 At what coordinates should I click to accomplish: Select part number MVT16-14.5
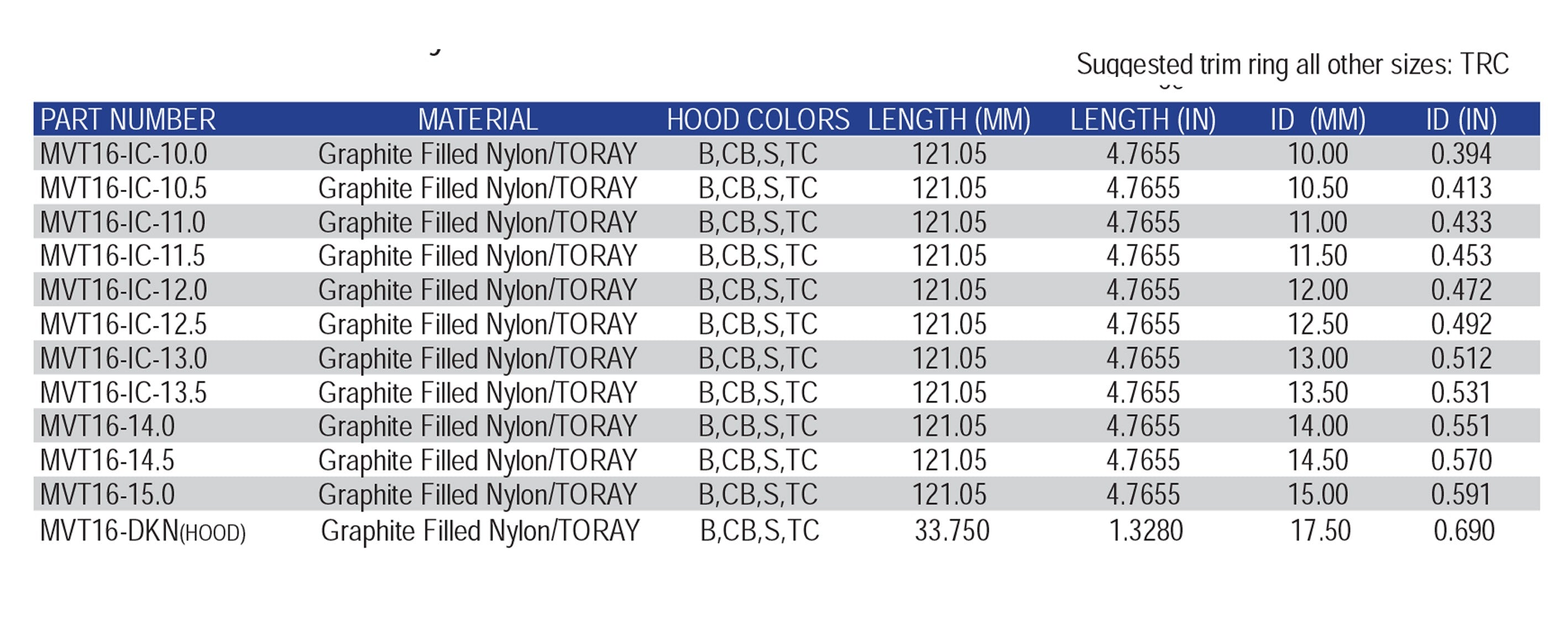click(x=107, y=460)
